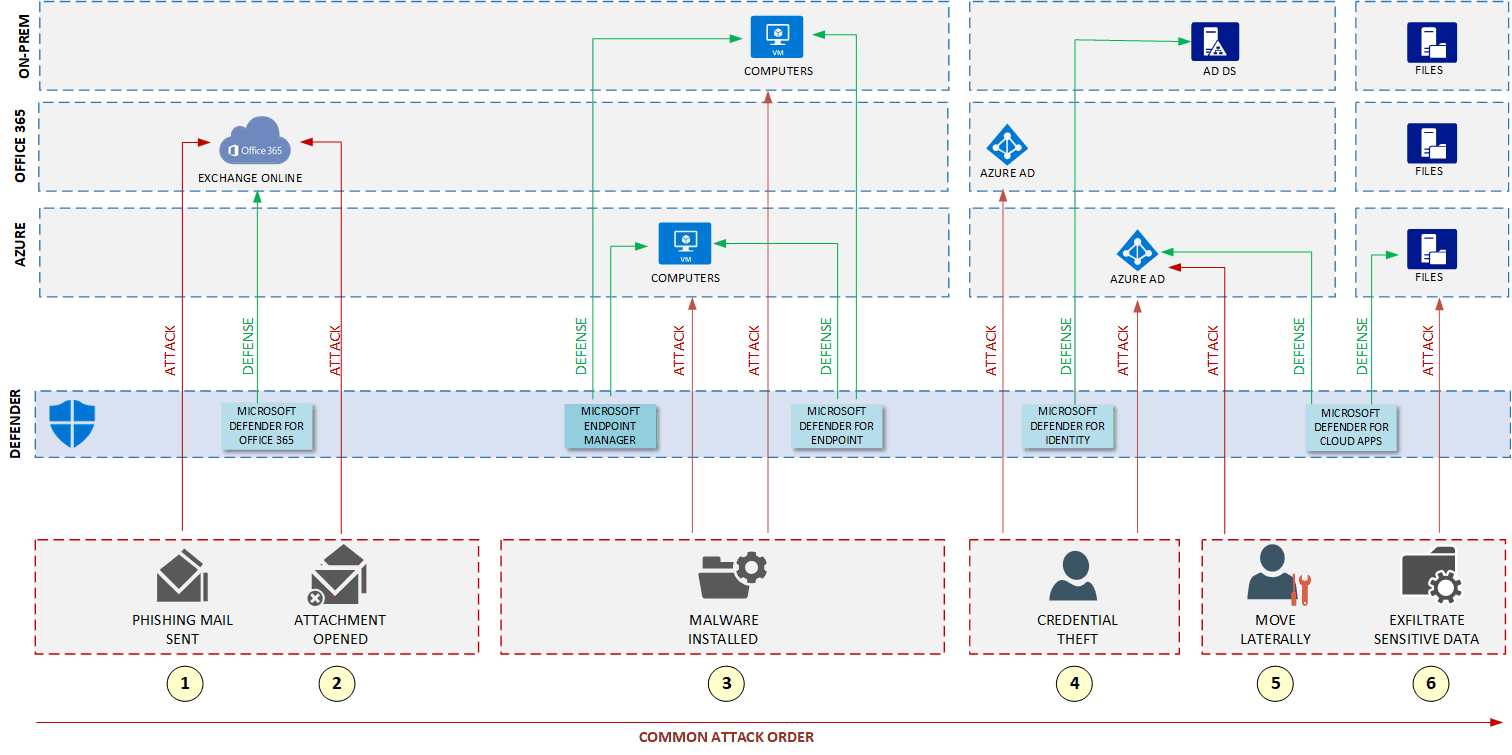Click the COMPUTERS label in the on-prem row
1512x755 pixels.
tap(778, 71)
